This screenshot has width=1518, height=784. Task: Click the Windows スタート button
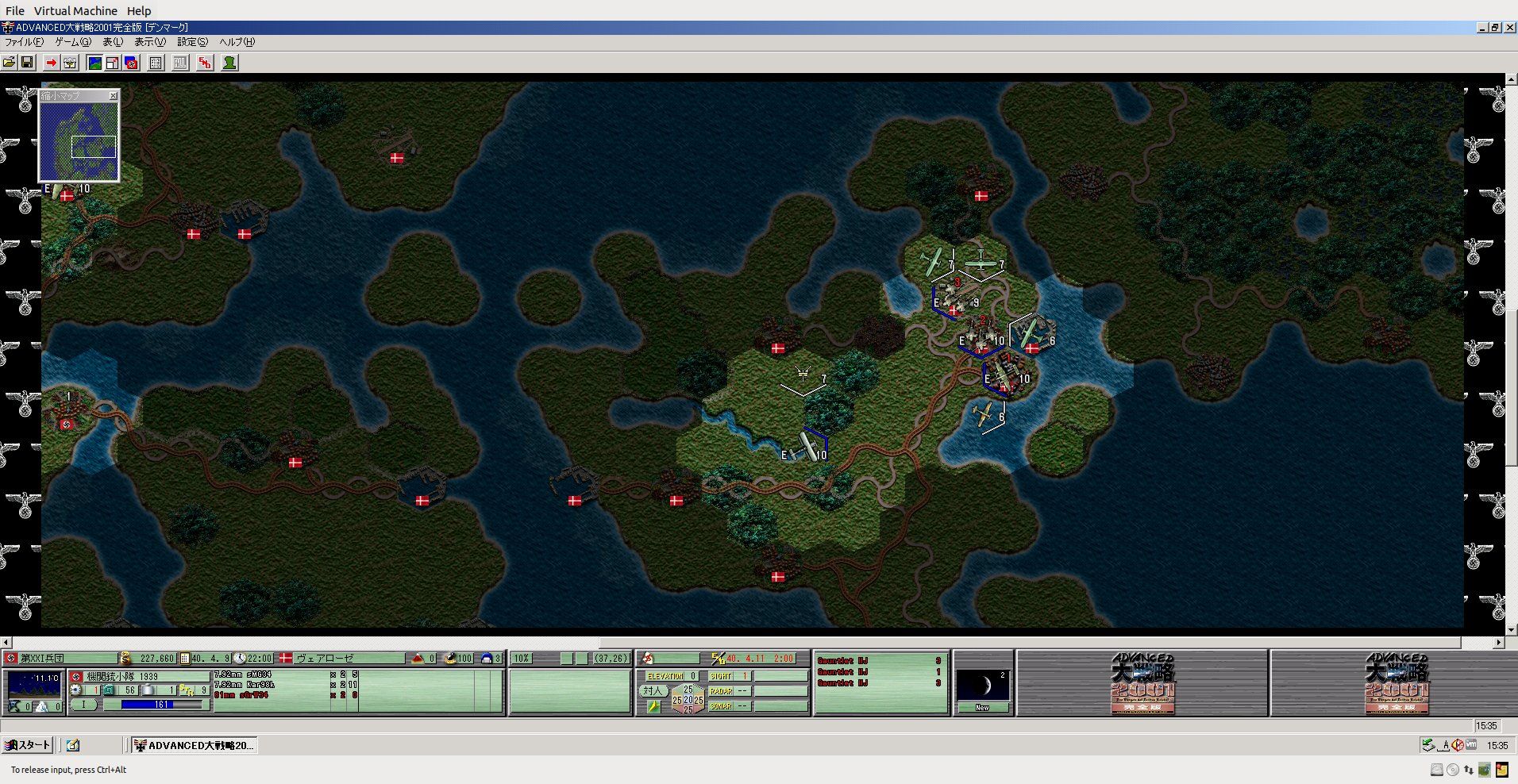pyautogui.click(x=28, y=745)
